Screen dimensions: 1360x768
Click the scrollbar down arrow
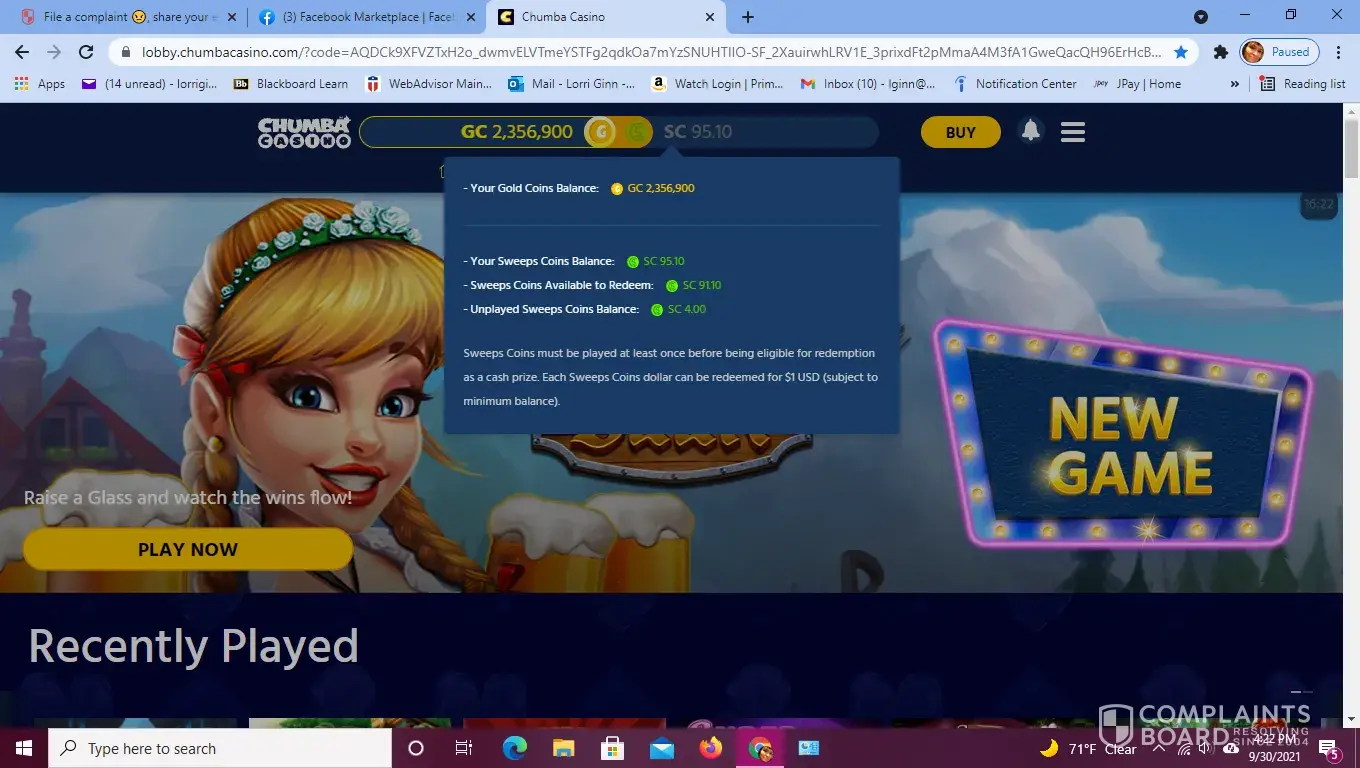click(1351, 720)
